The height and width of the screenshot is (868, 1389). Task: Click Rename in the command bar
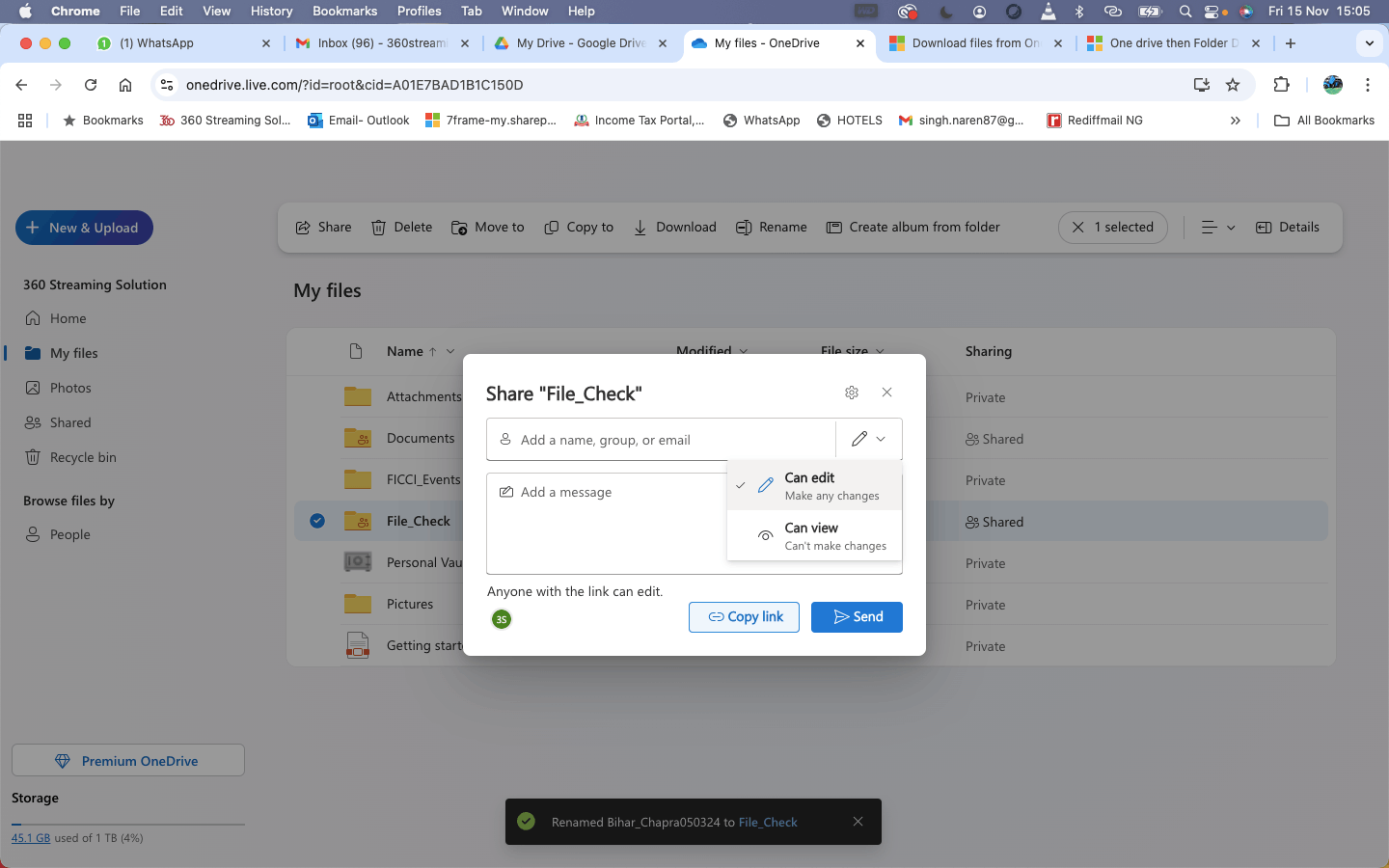772,228
